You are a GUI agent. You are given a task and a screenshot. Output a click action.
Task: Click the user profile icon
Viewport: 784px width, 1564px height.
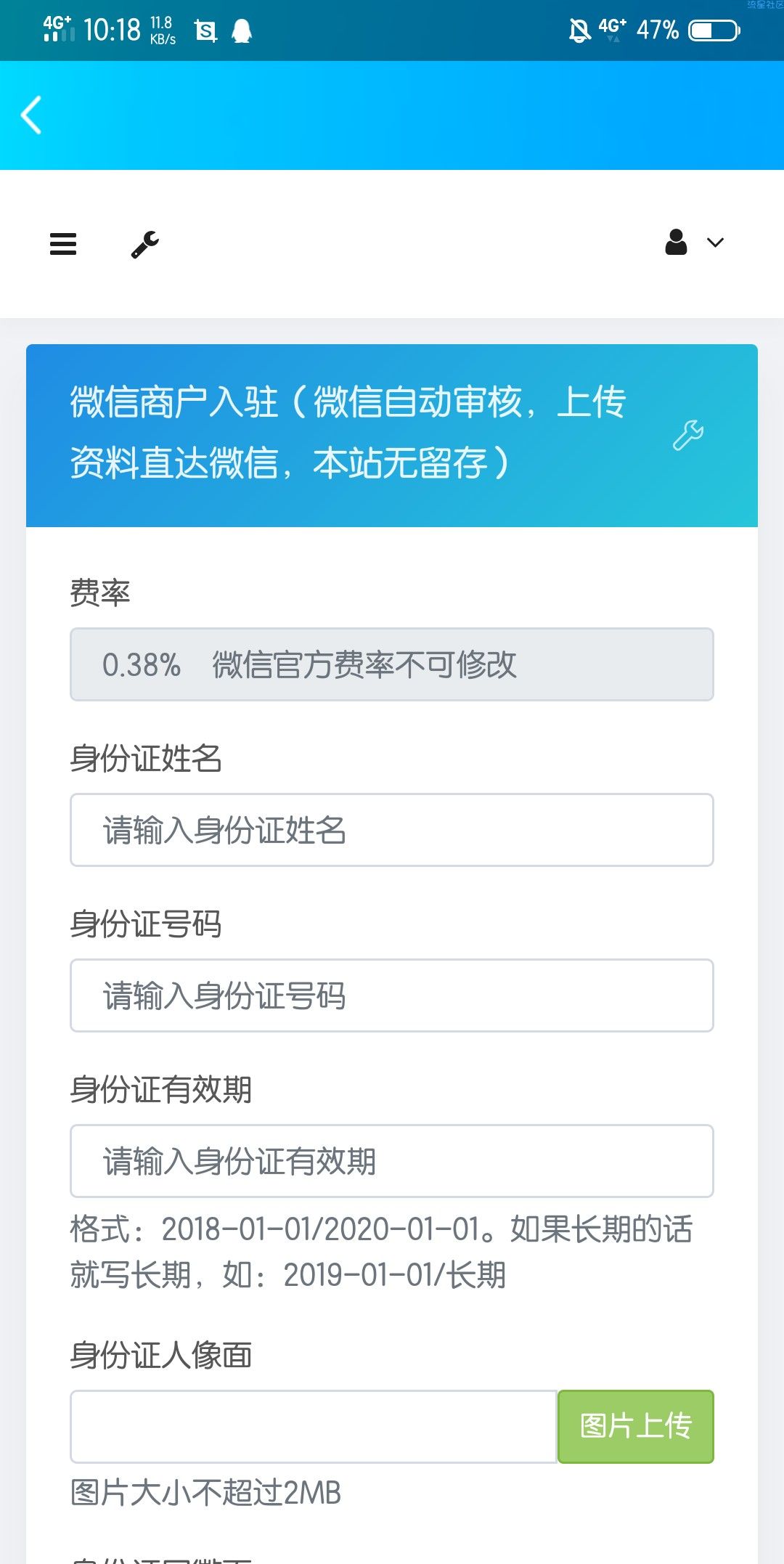pos(676,243)
